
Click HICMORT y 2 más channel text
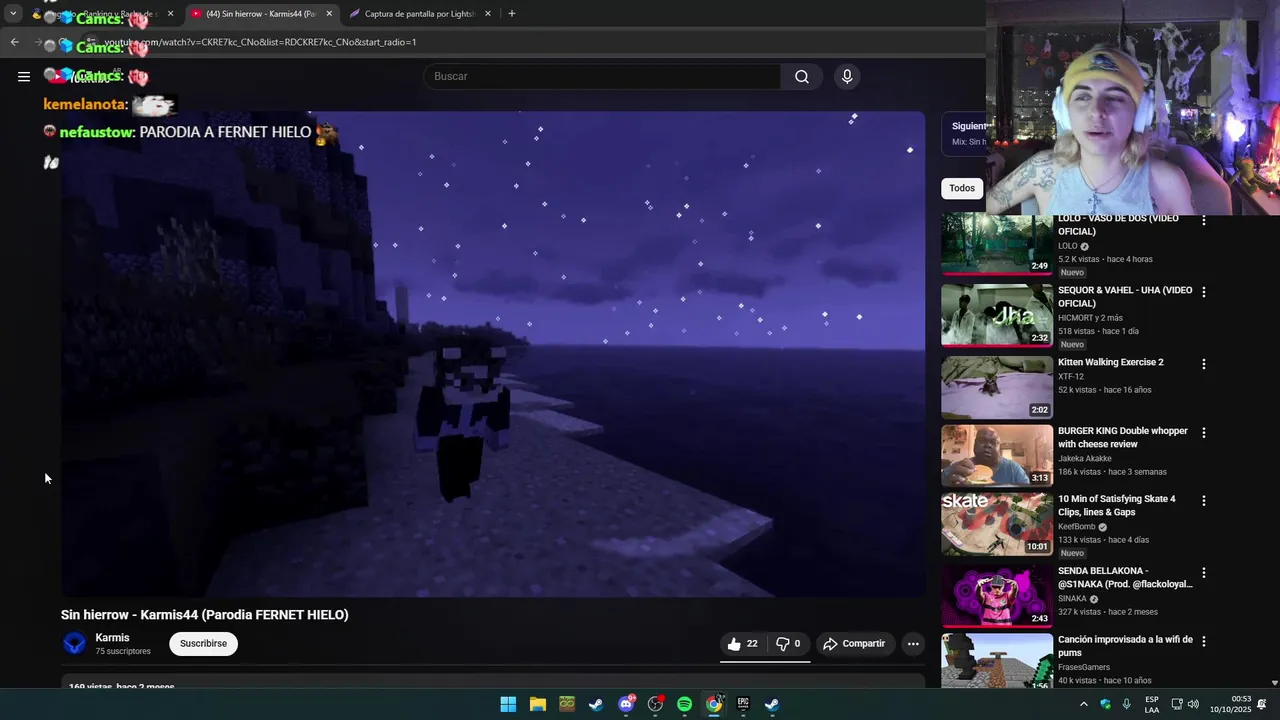(x=1090, y=318)
